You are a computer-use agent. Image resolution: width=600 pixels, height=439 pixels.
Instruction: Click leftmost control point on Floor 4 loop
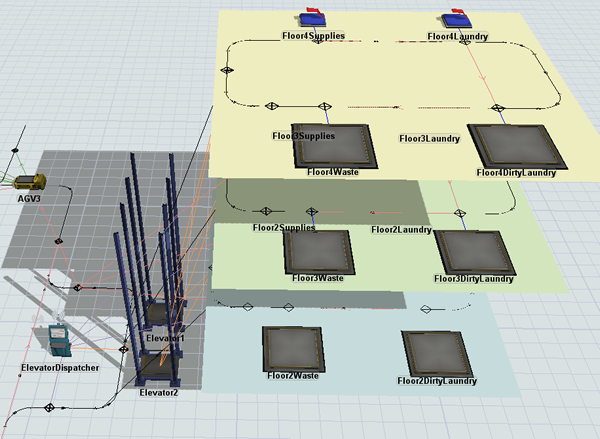click(x=227, y=70)
